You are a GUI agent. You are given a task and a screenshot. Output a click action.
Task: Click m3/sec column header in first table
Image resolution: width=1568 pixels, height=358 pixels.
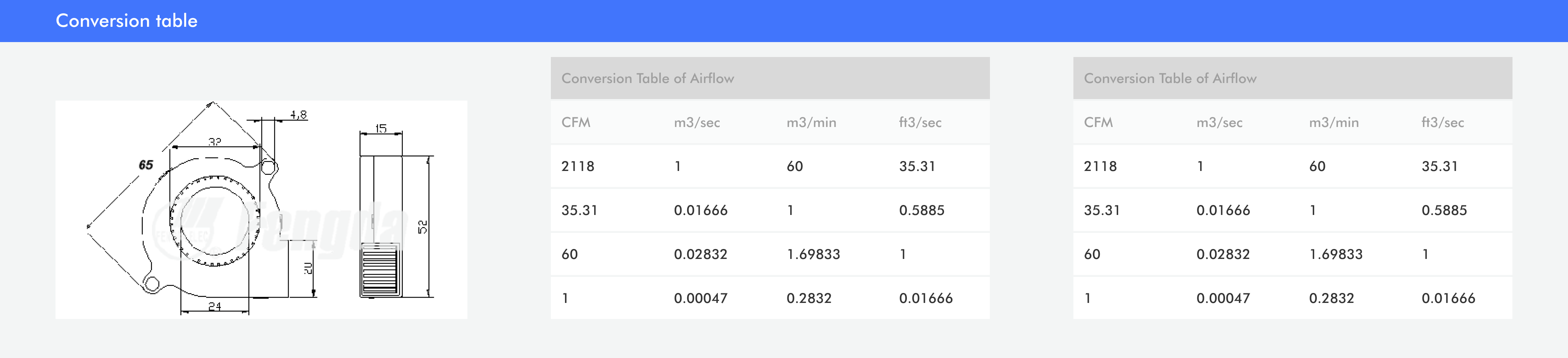pyautogui.click(x=697, y=122)
